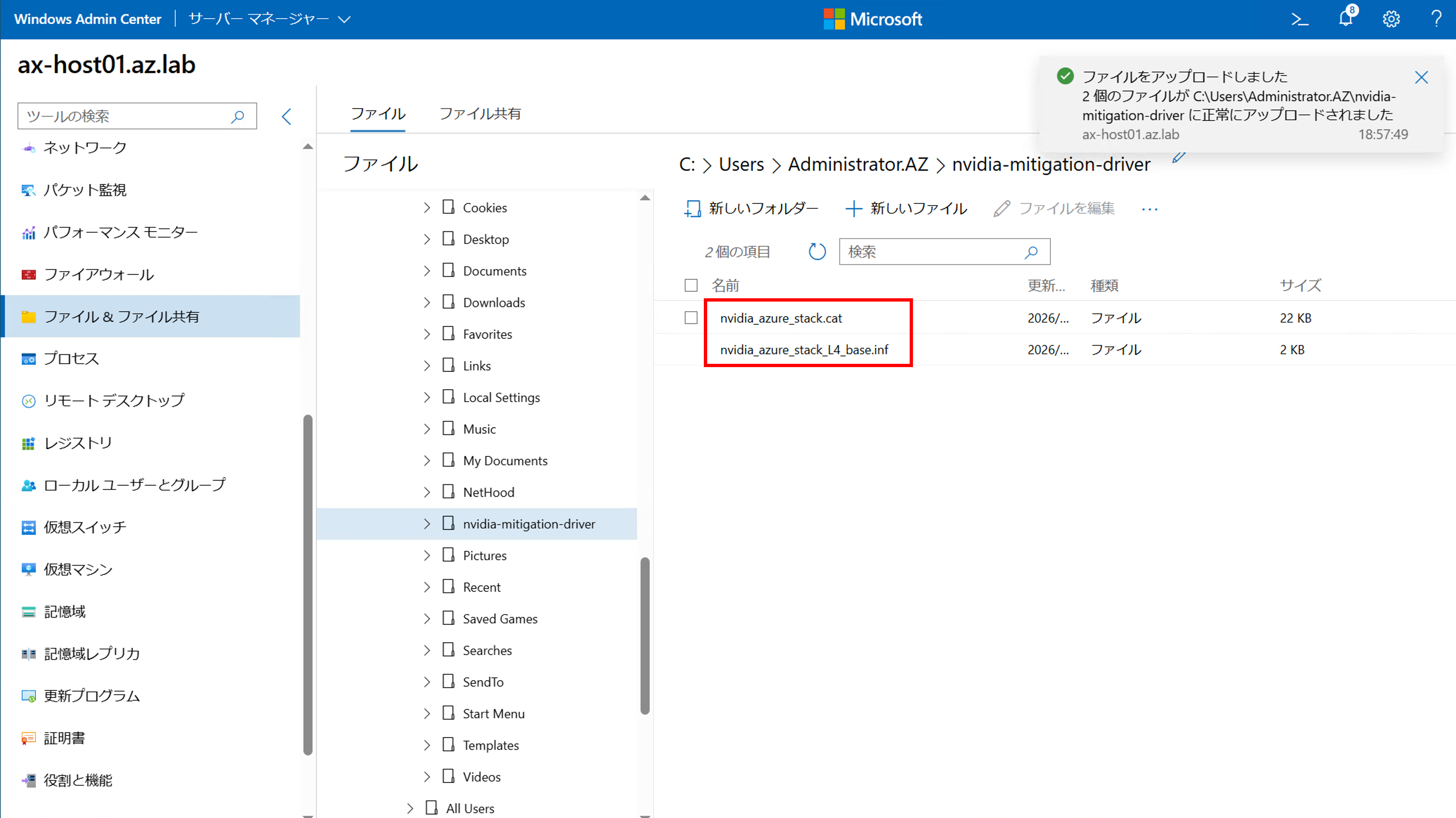Edit the folder path with the pencil icon
Viewport: 1456px width, 818px height.
[x=1178, y=158]
